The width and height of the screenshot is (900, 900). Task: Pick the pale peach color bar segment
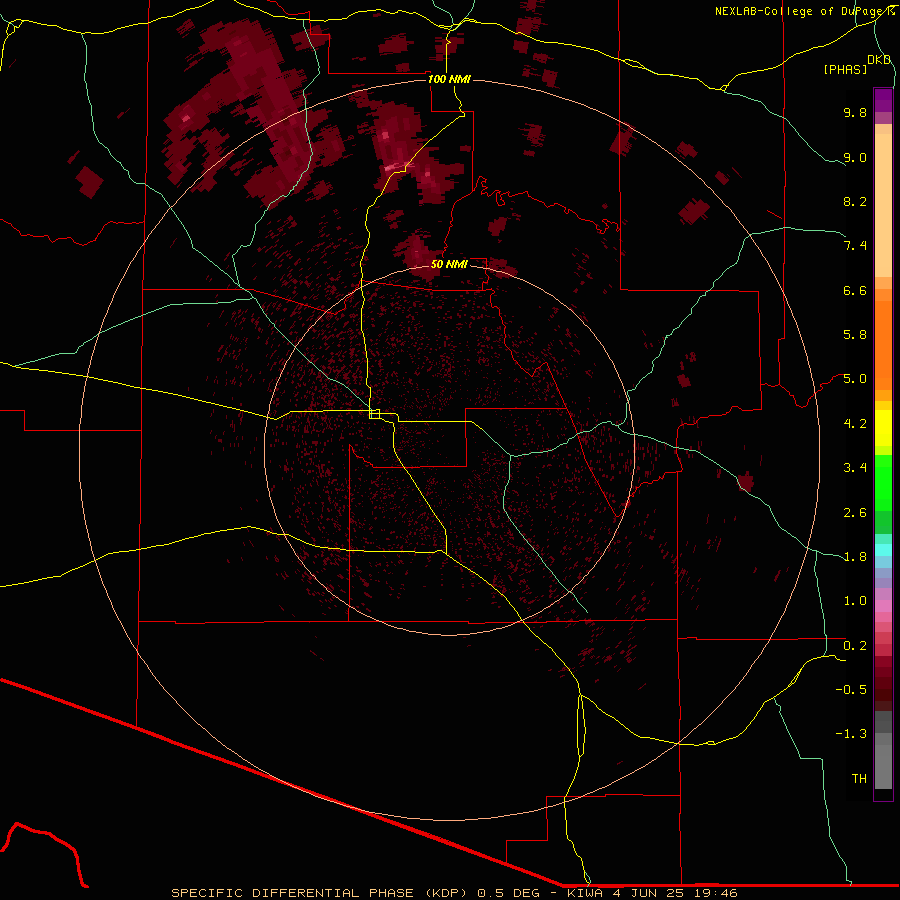point(883,205)
